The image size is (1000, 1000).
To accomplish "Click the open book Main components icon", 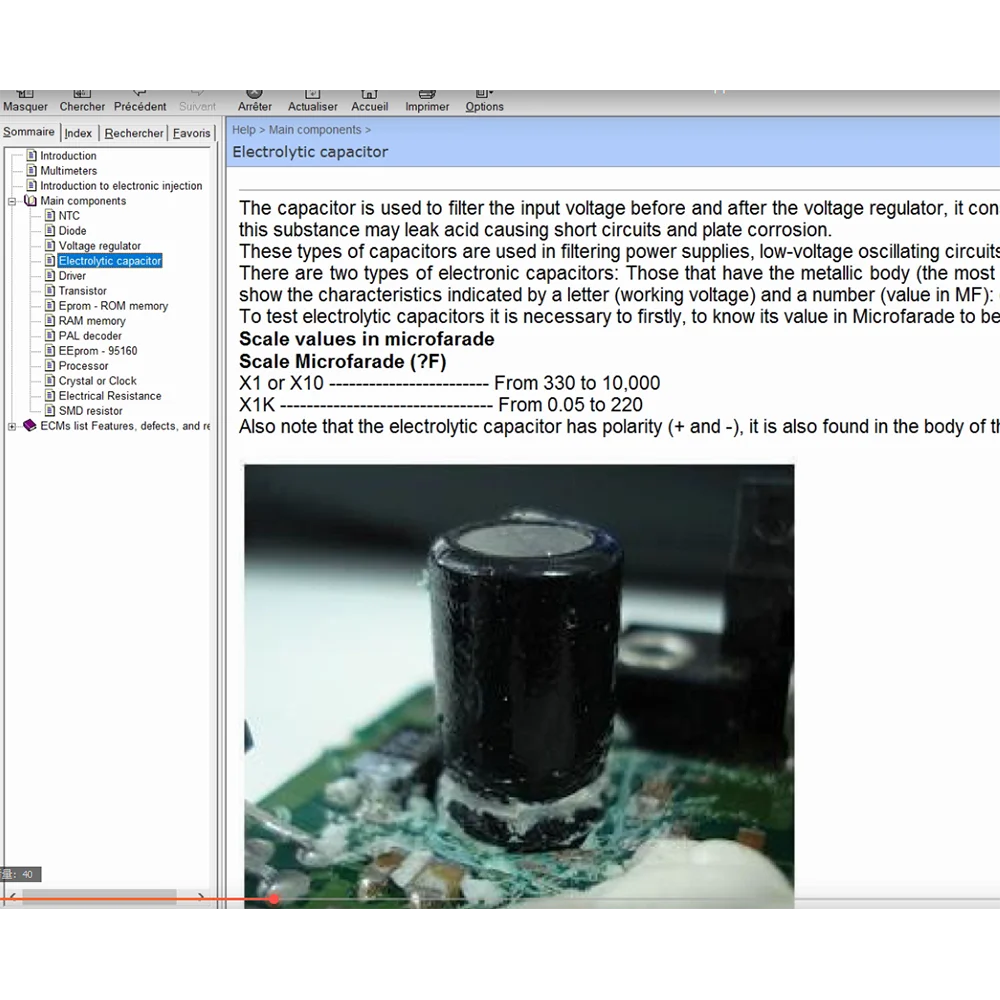I will pos(30,200).
